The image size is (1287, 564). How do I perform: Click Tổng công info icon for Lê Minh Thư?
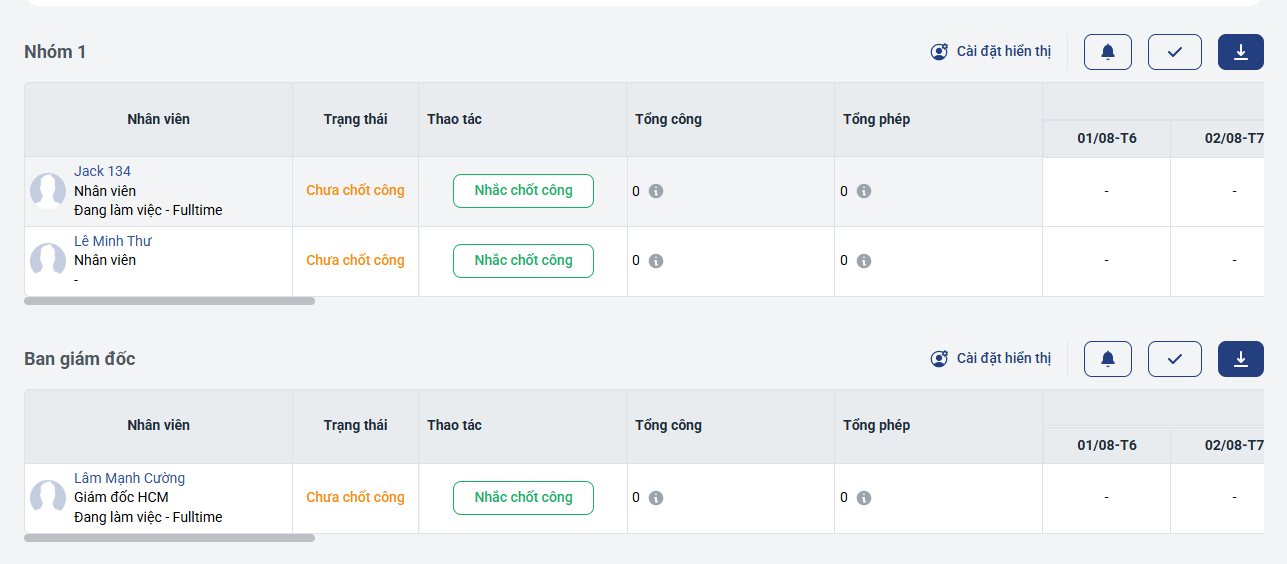tap(656, 261)
